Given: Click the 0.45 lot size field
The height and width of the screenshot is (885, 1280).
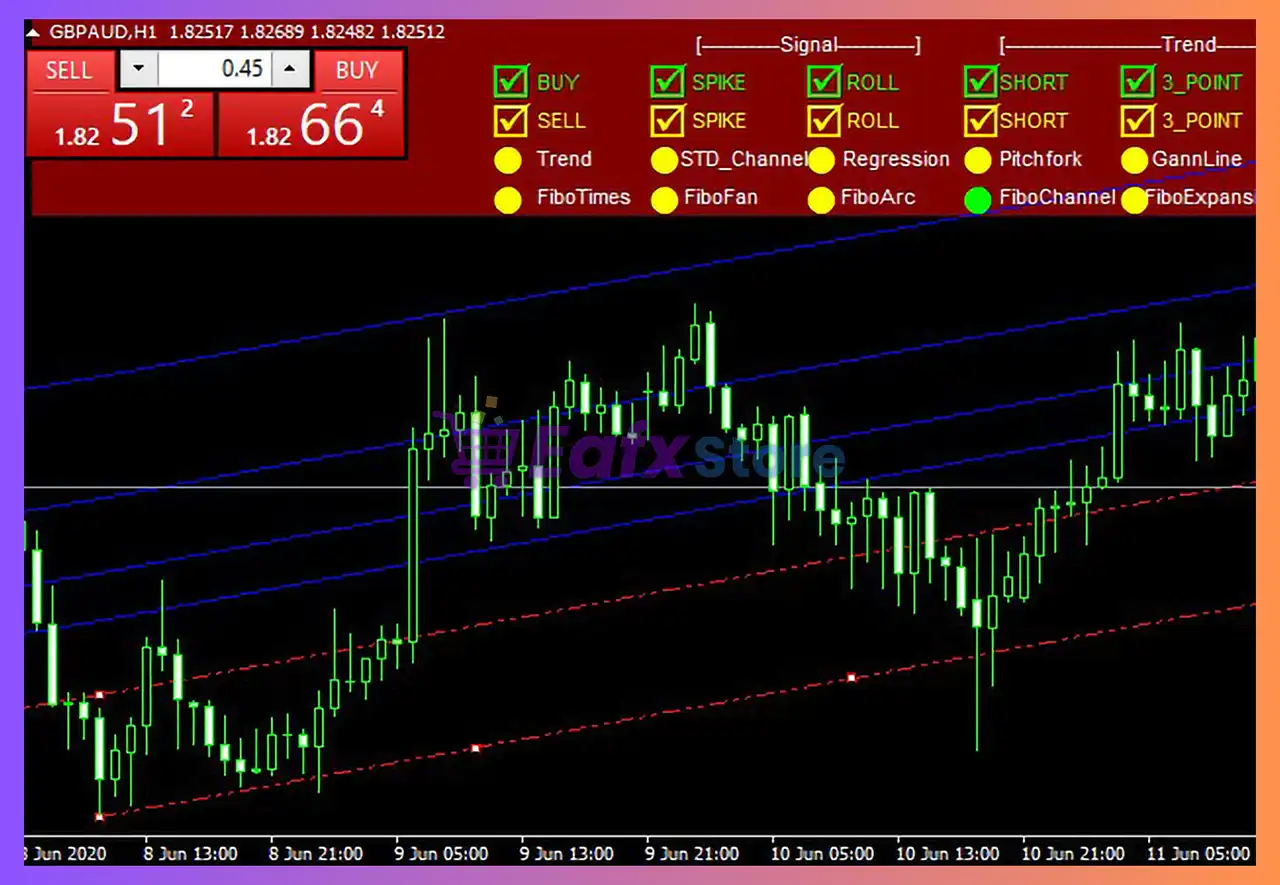Looking at the screenshot, I should click(214, 69).
